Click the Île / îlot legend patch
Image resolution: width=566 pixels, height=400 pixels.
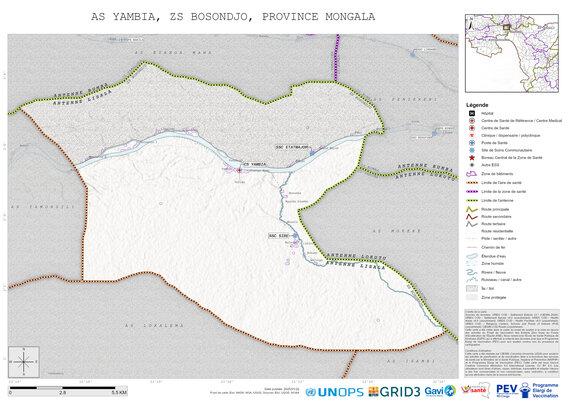click(x=471, y=288)
